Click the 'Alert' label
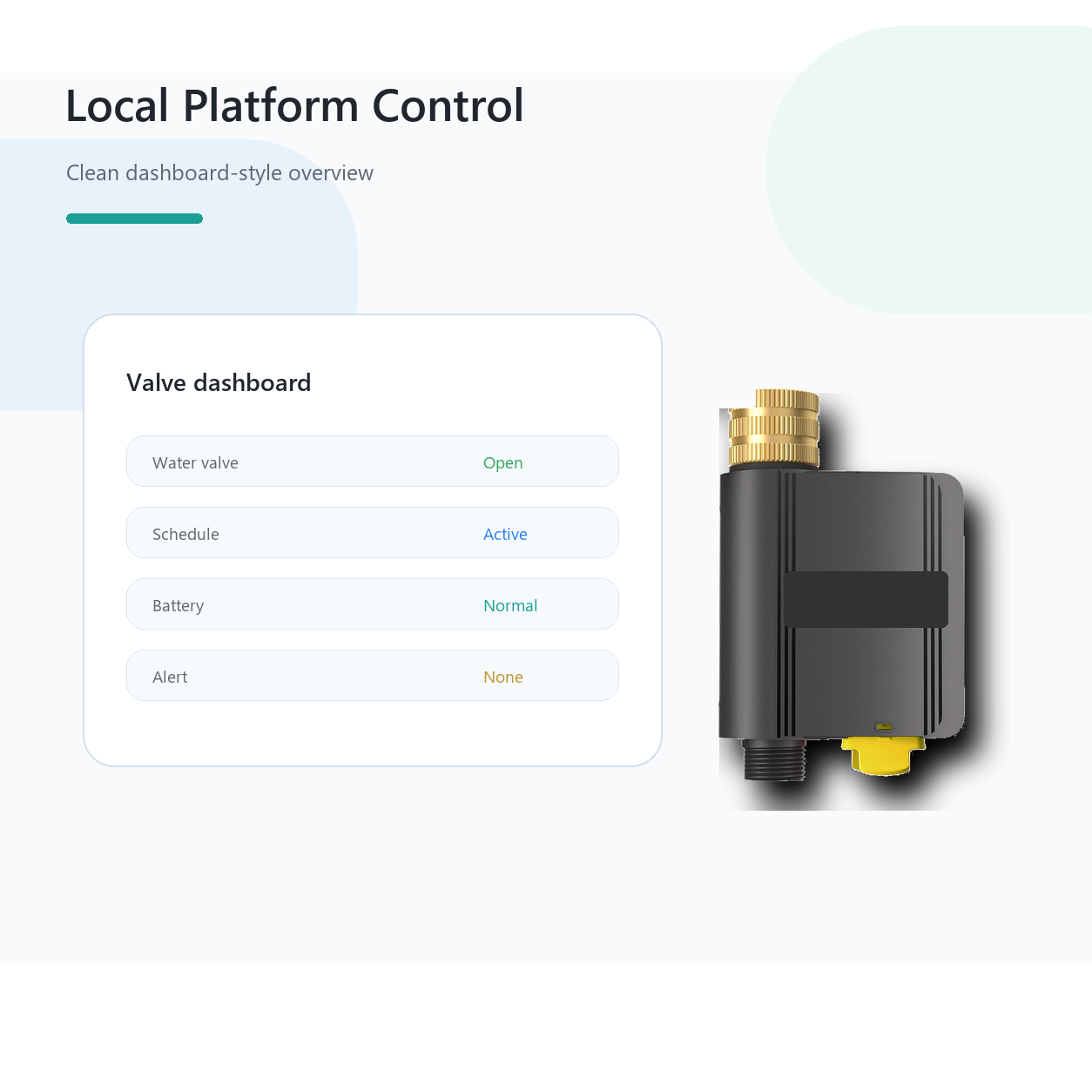The width and height of the screenshot is (1092, 1092). (x=170, y=677)
